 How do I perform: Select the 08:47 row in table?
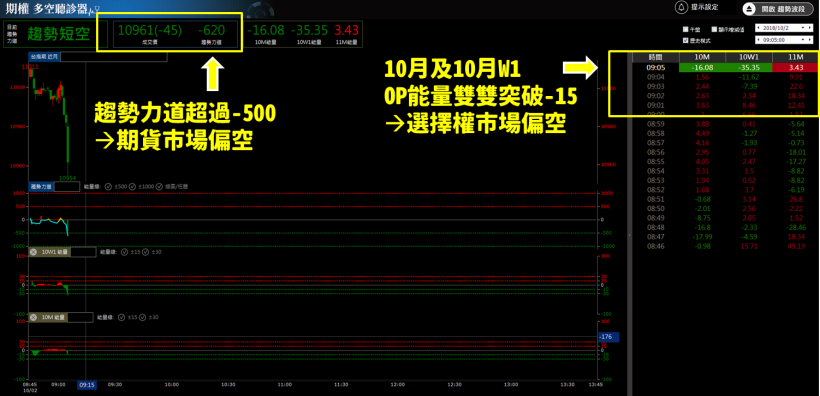725,237
